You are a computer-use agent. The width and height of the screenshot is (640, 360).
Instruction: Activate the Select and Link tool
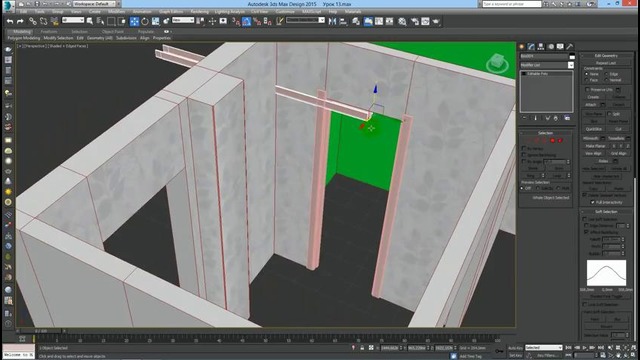point(33,21)
